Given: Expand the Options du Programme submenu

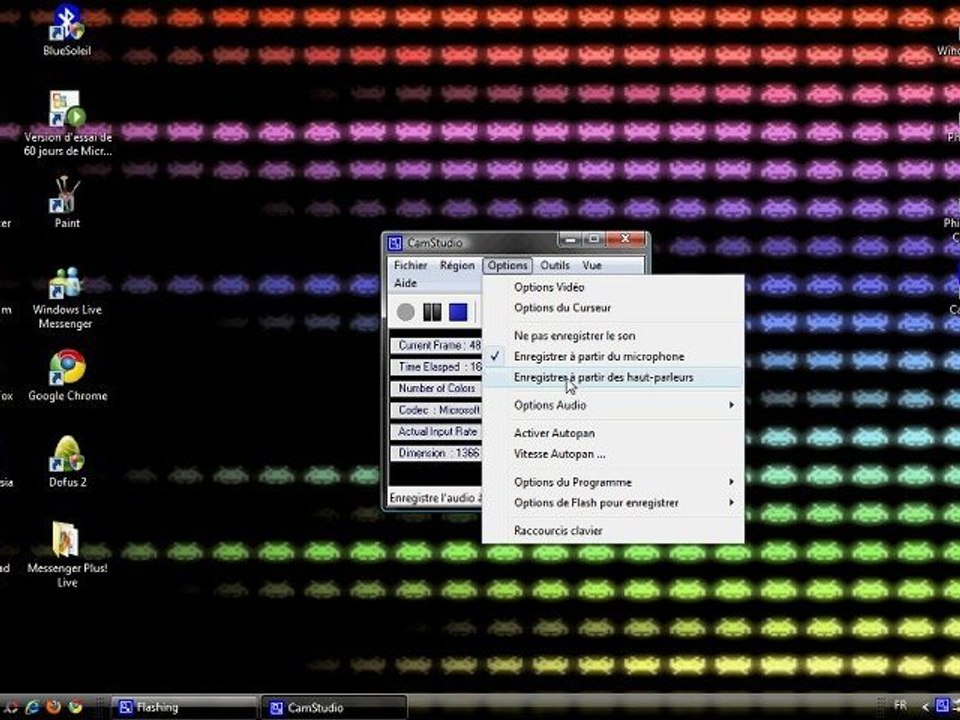Looking at the screenshot, I should tap(613, 482).
